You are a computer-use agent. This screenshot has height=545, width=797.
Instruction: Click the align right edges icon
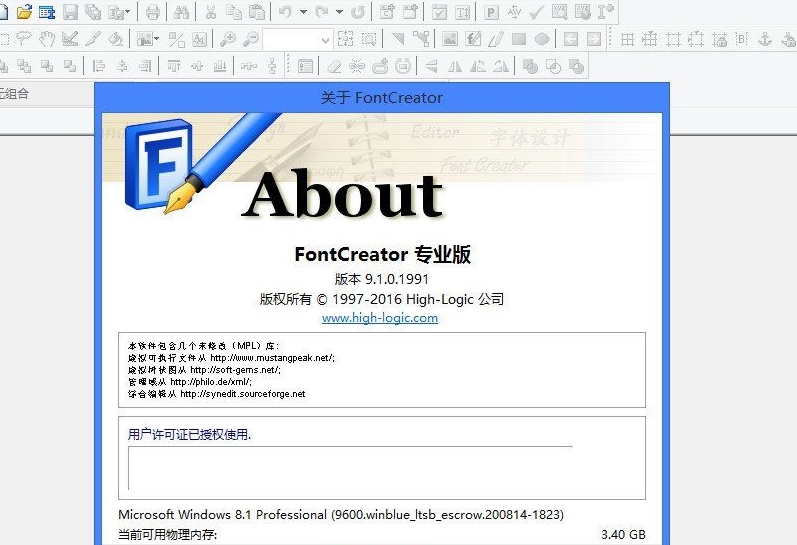(x=145, y=66)
